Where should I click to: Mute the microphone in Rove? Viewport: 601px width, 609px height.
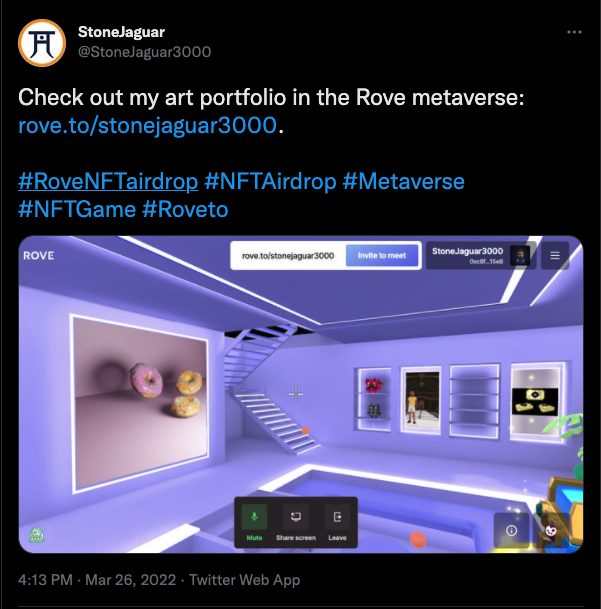pyautogui.click(x=254, y=522)
